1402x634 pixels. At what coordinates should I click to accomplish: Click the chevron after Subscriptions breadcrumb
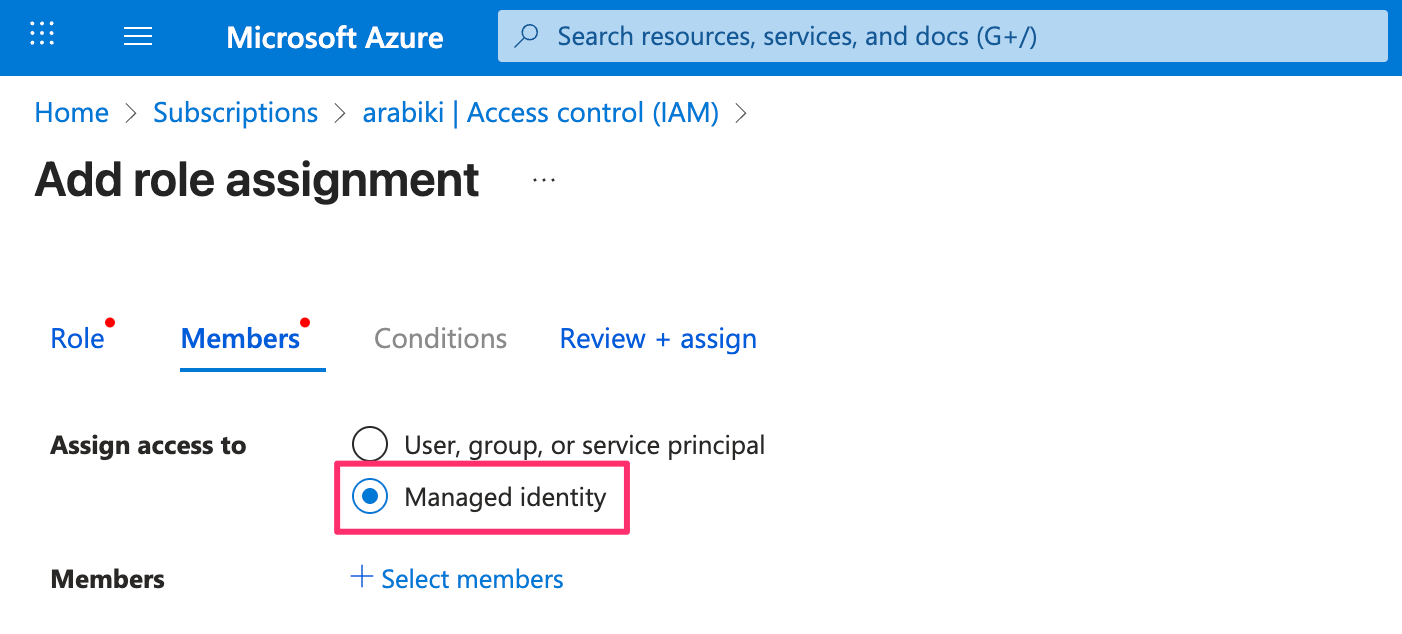[340, 114]
